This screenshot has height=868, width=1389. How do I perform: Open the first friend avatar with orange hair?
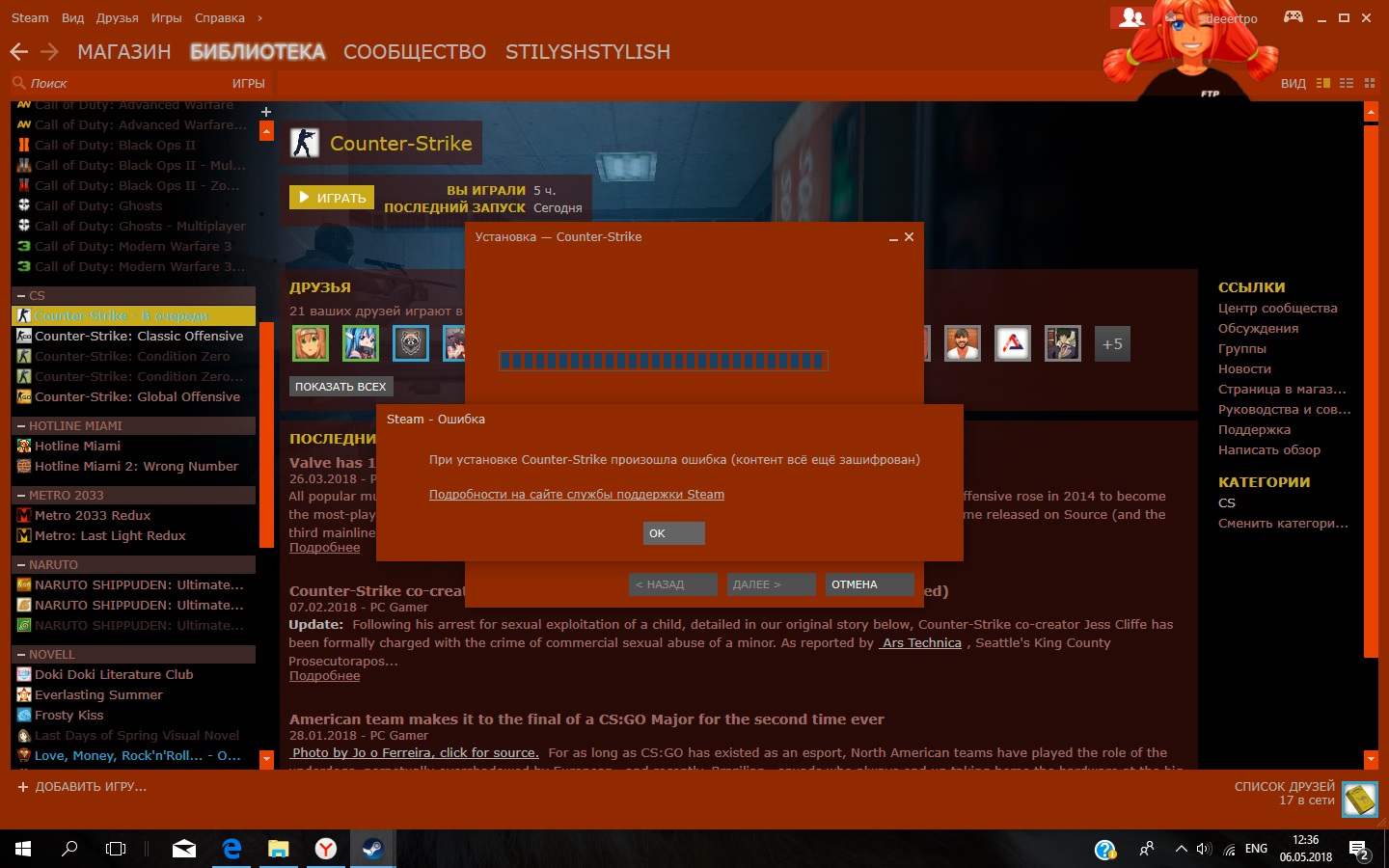(x=311, y=343)
